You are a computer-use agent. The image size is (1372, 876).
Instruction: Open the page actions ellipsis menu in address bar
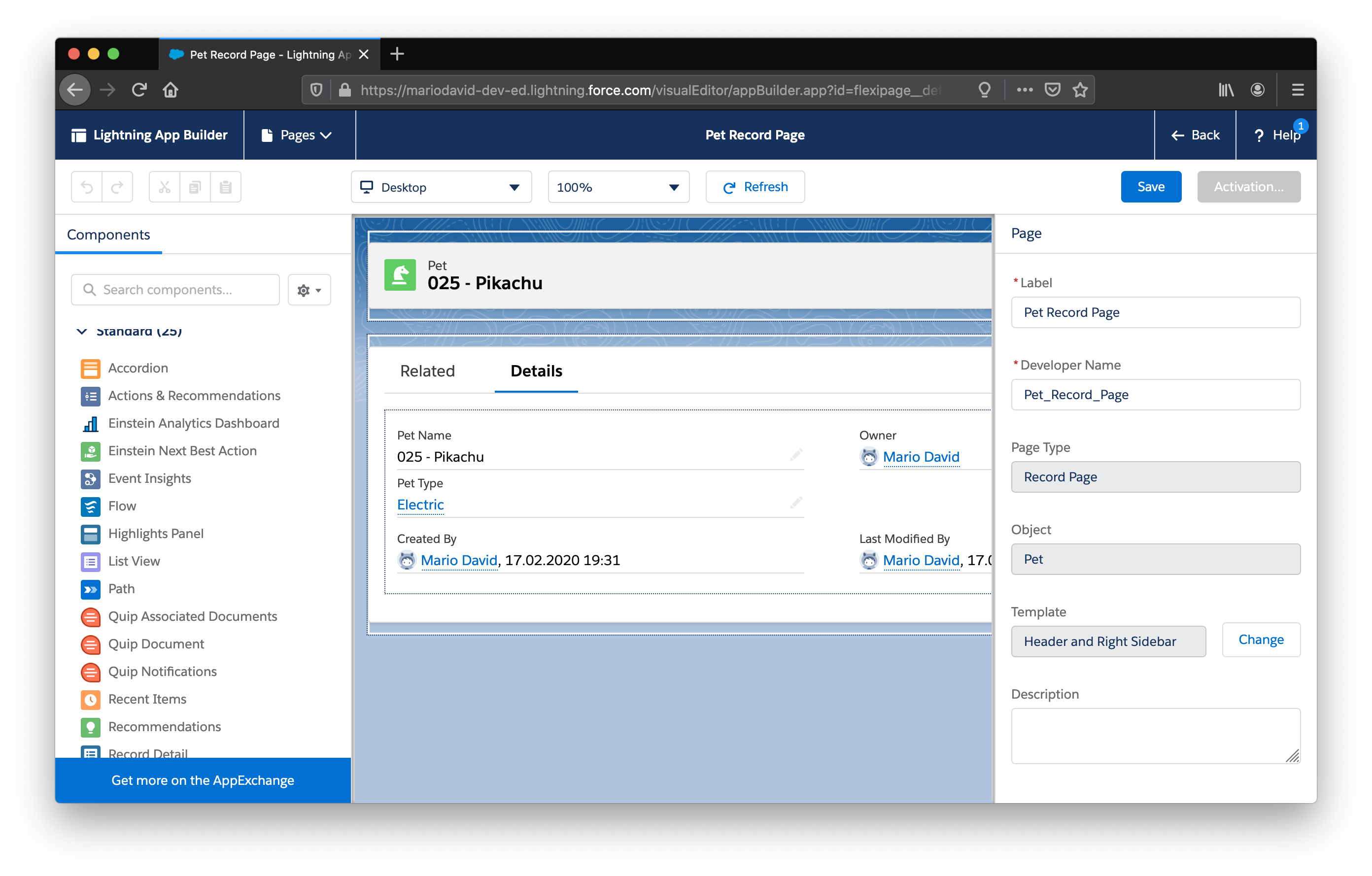[1025, 89]
